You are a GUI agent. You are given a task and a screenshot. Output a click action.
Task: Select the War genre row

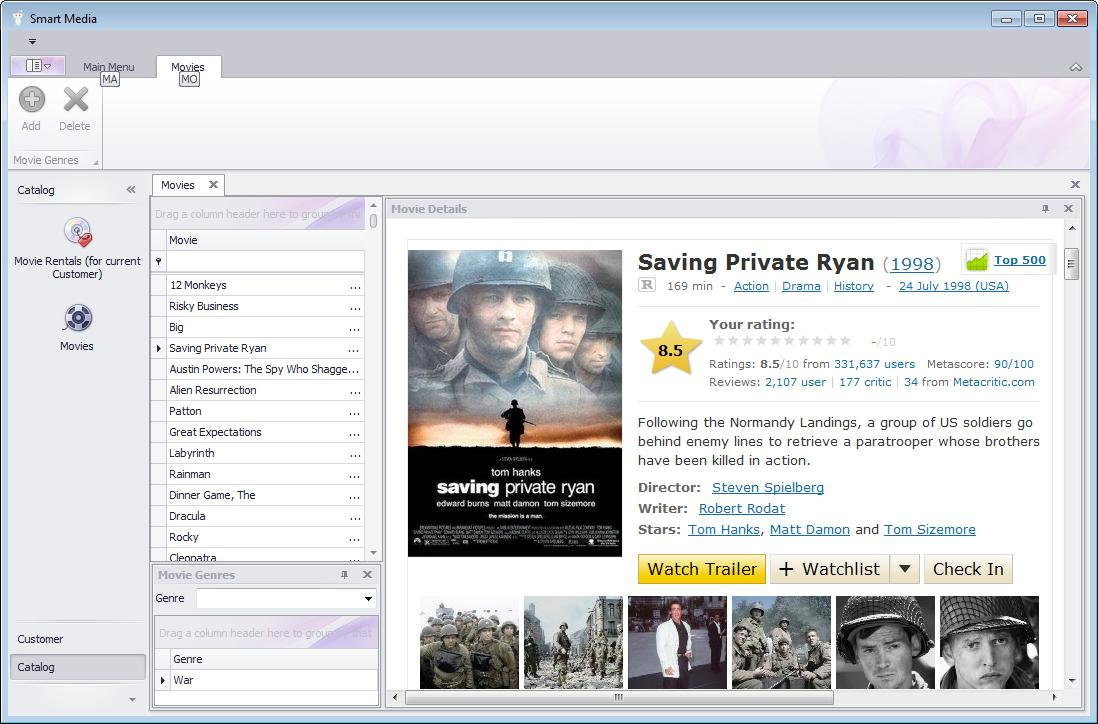266,680
